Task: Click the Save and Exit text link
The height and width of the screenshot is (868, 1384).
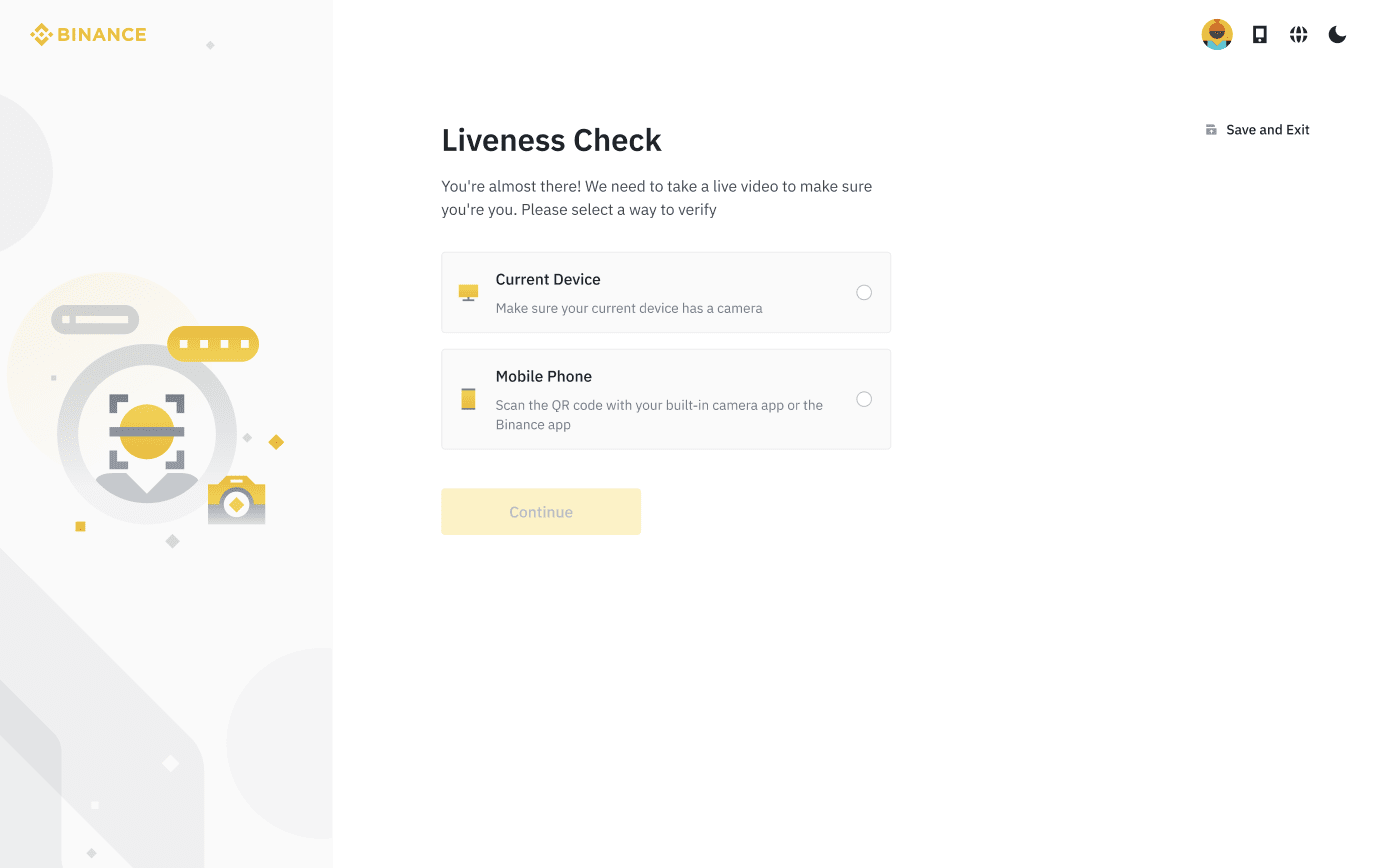Action: click(x=1267, y=130)
